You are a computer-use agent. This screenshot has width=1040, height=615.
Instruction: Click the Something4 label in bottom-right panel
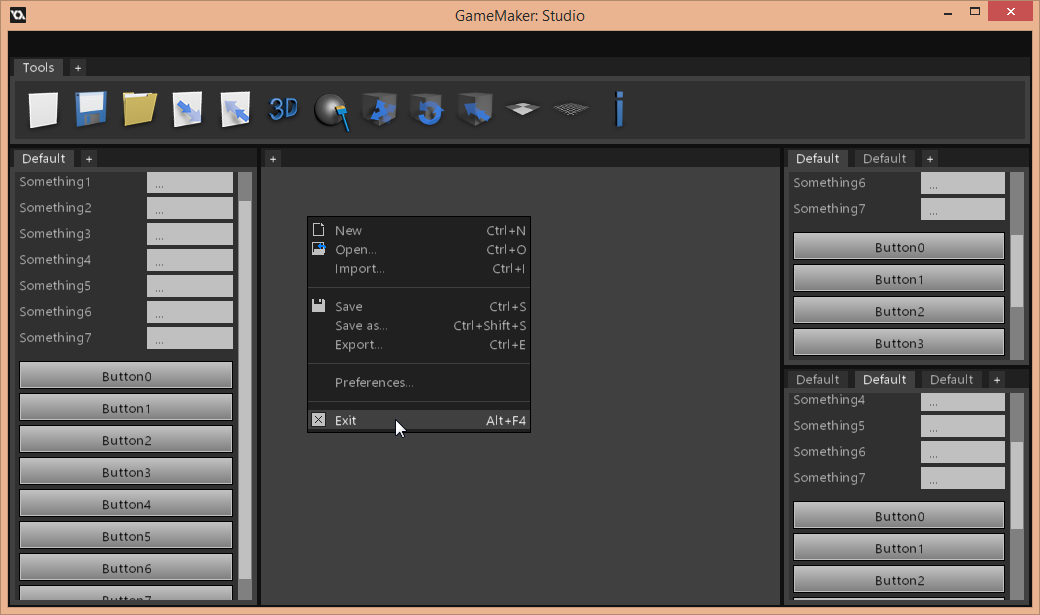(x=829, y=400)
